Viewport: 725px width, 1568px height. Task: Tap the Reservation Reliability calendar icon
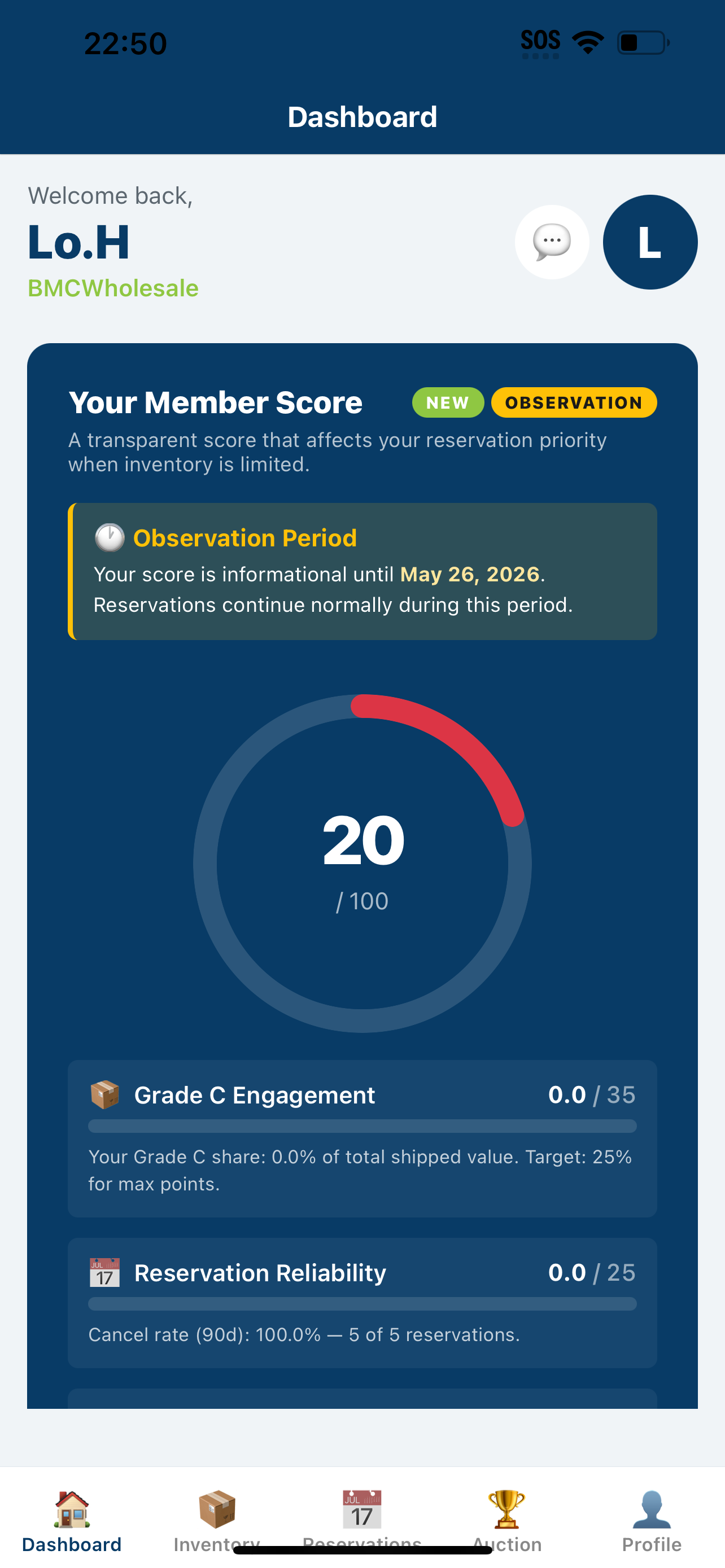pos(104,1272)
